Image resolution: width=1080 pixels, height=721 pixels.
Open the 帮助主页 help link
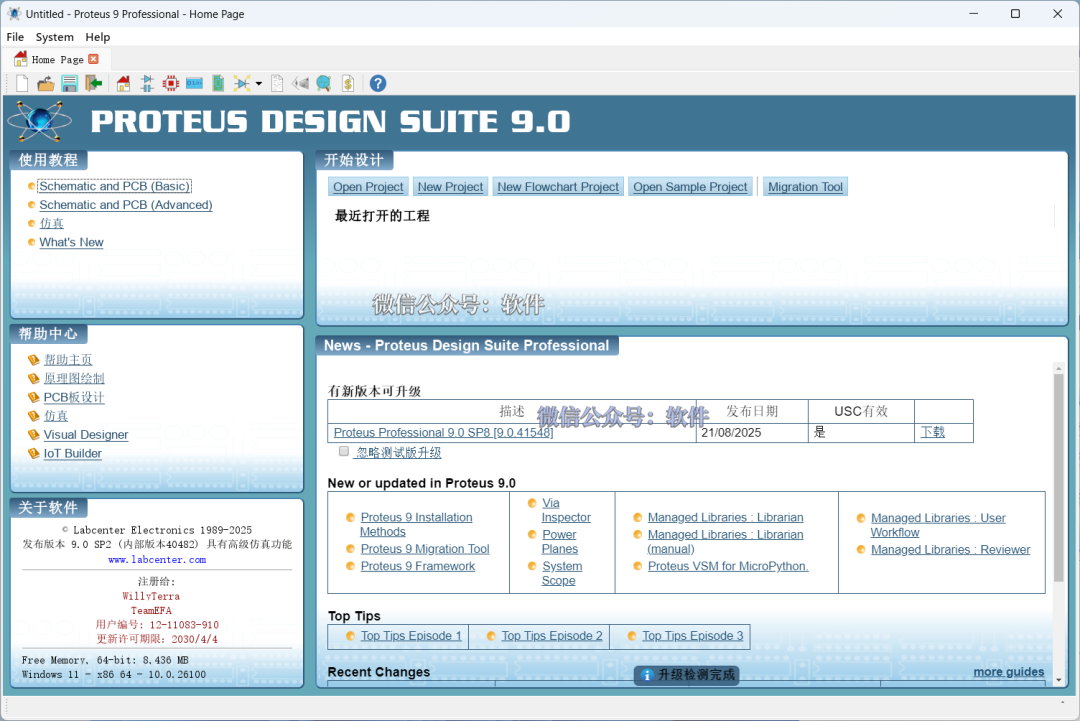click(x=68, y=359)
